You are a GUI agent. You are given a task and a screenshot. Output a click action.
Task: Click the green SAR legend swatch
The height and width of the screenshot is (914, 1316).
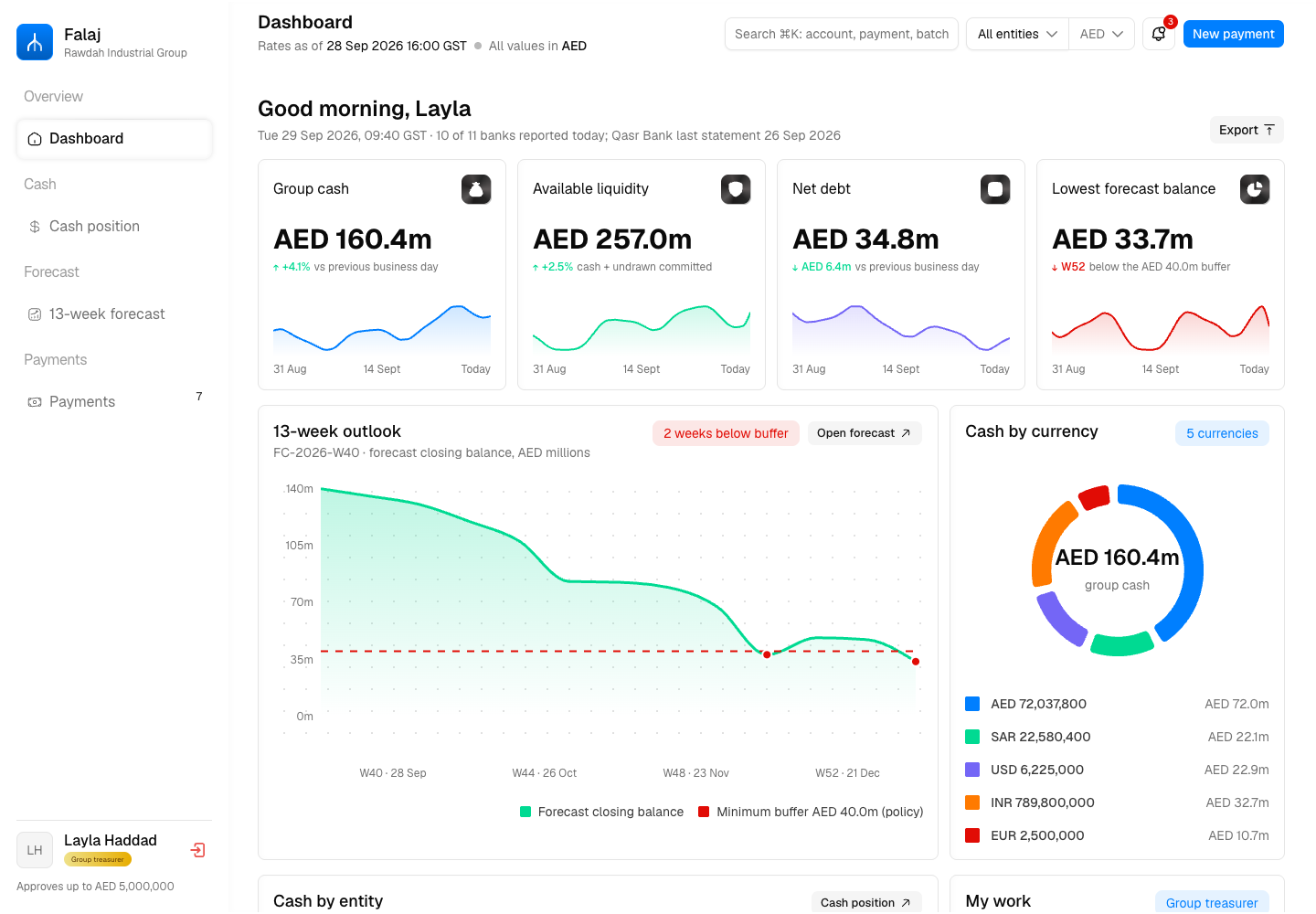coord(972,737)
